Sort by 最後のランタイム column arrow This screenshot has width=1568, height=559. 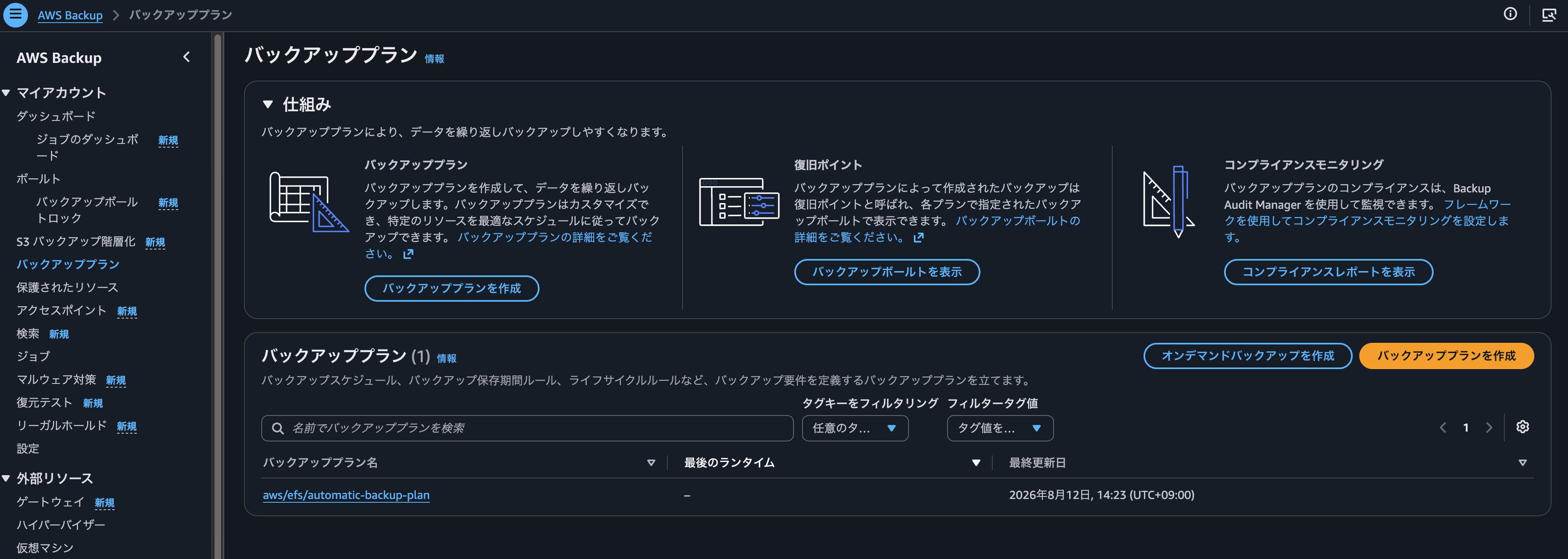click(976, 463)
